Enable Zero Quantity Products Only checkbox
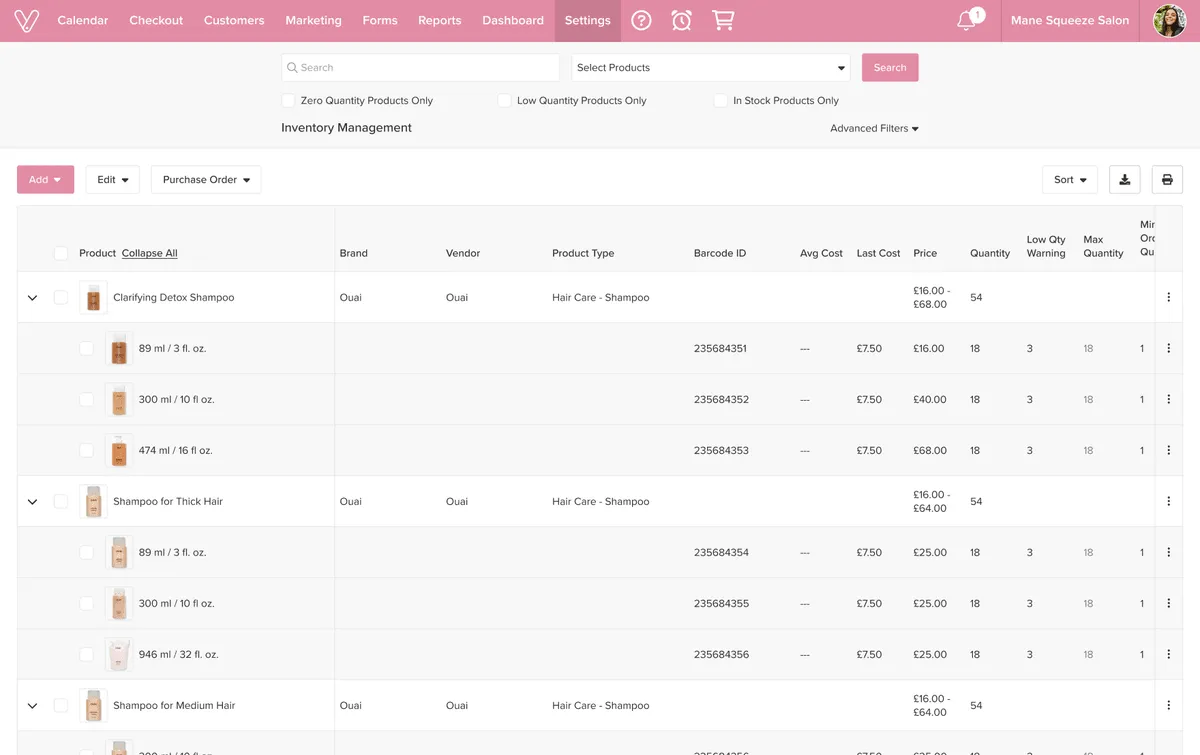 click(288, 101)
